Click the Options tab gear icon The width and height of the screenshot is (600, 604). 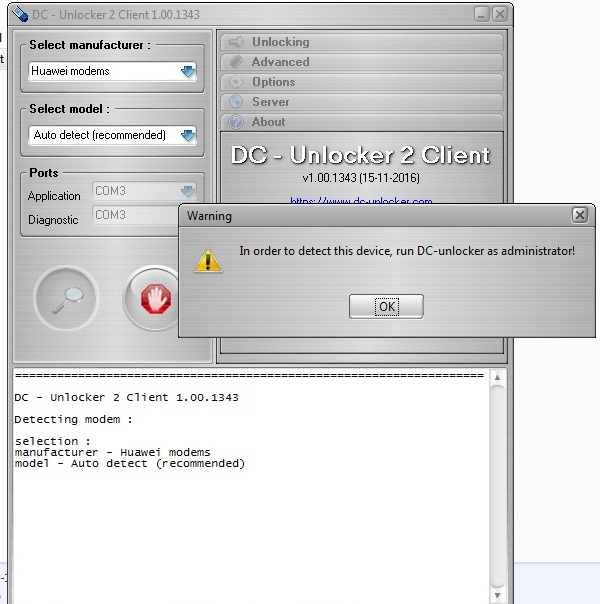(236, 82)
